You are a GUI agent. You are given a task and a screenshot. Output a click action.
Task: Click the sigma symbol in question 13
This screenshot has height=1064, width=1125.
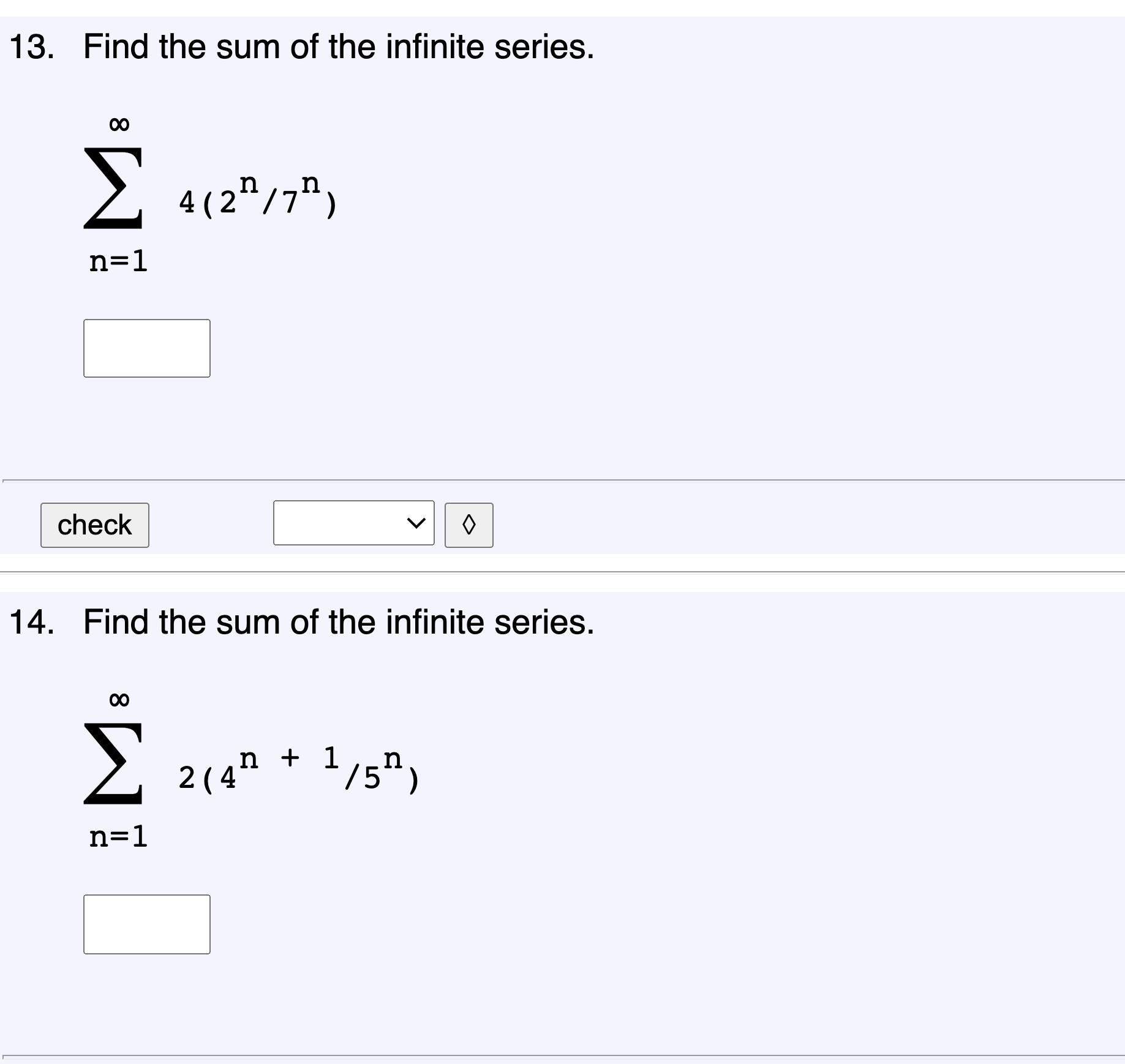pos(113,189)
